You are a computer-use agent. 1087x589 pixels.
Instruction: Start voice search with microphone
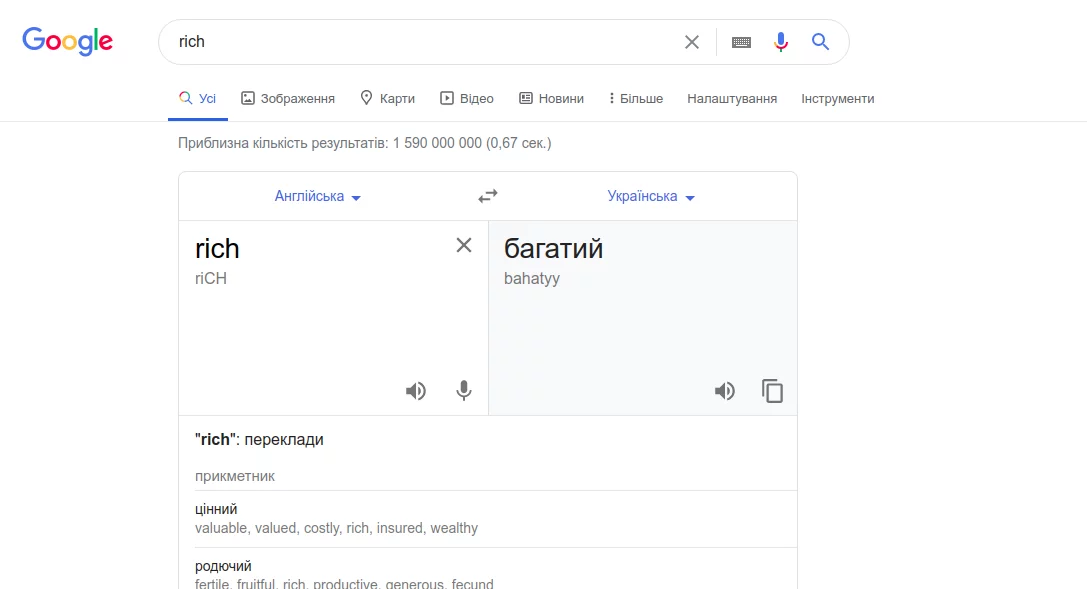(781, 42)
